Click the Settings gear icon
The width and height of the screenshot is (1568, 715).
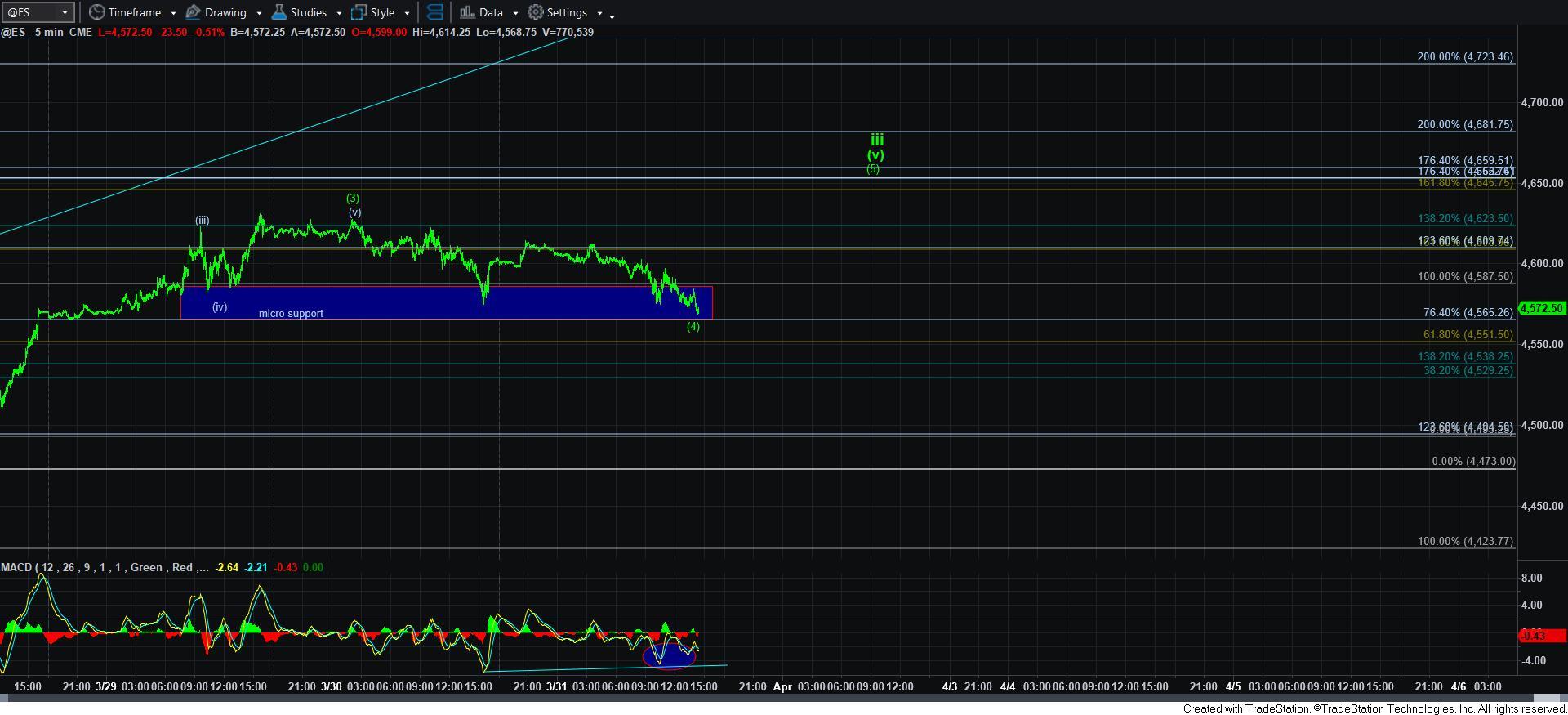coord(535,12)
